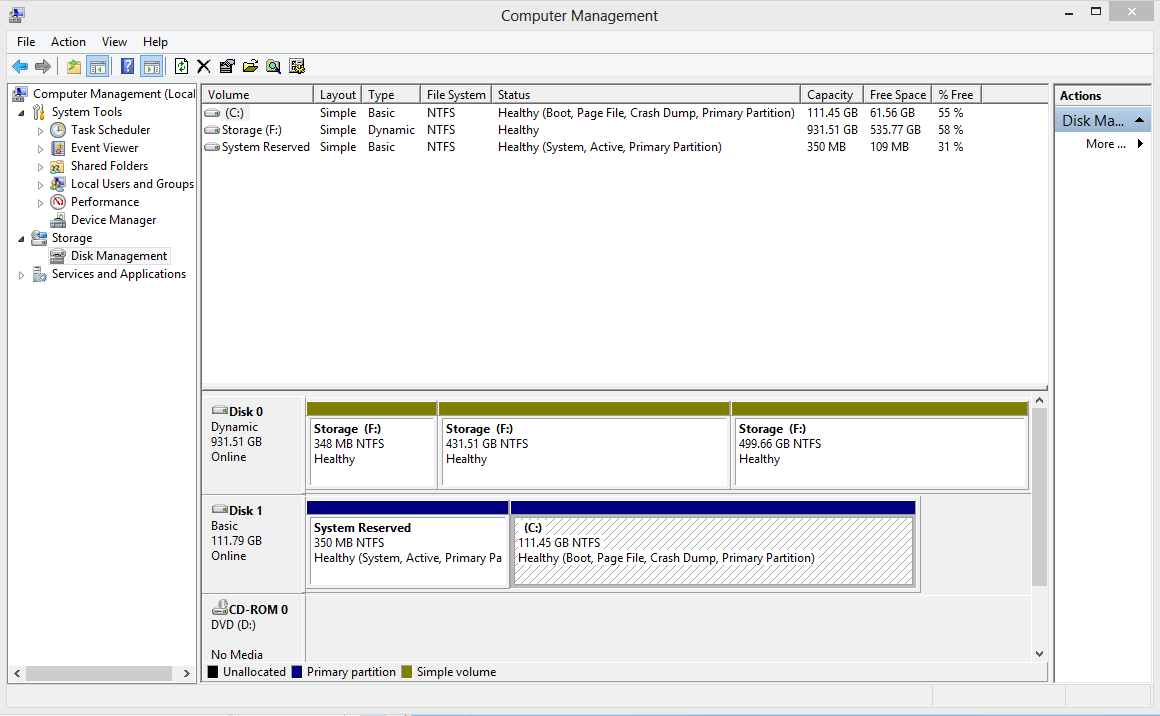The height and width of the screenshot is (716, 1160).
Task: Click the Refresh toolbar icon
Action: coord(181,66)
